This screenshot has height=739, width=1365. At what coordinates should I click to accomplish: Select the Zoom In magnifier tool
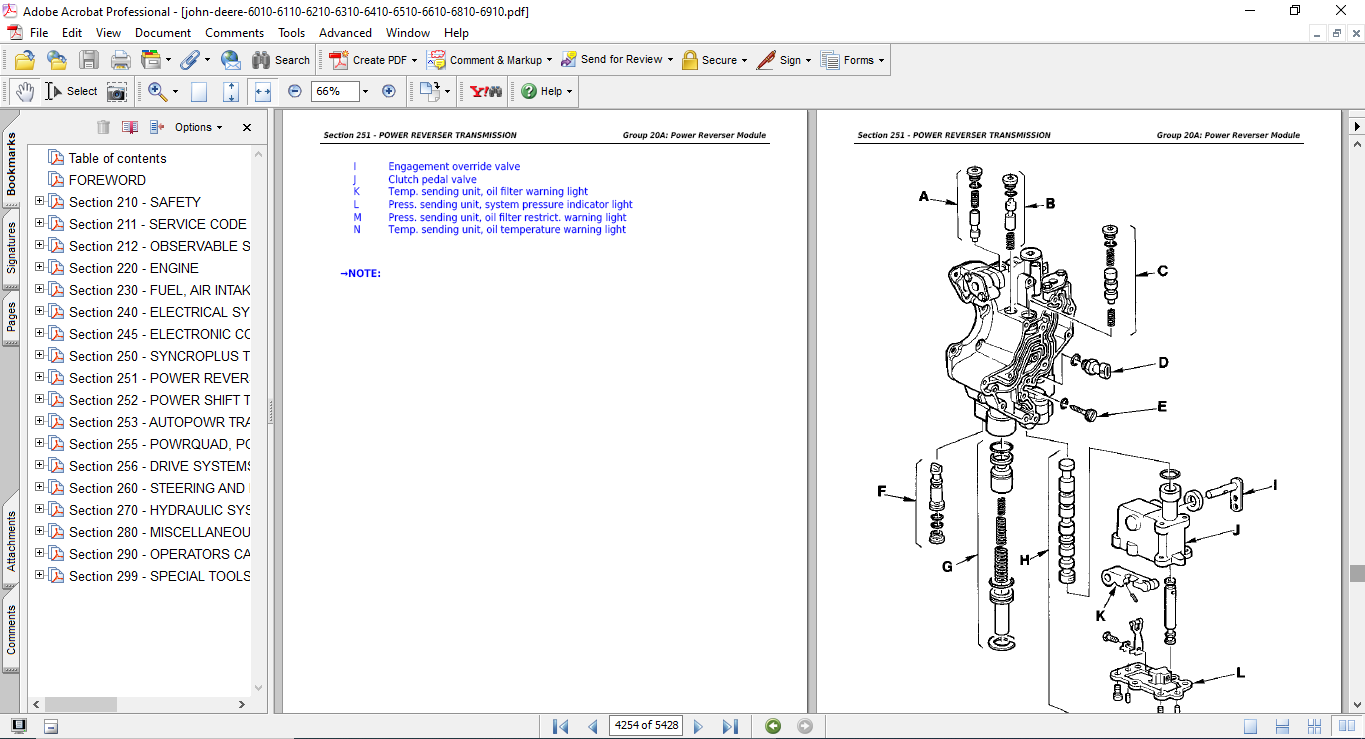pos(156,91)
